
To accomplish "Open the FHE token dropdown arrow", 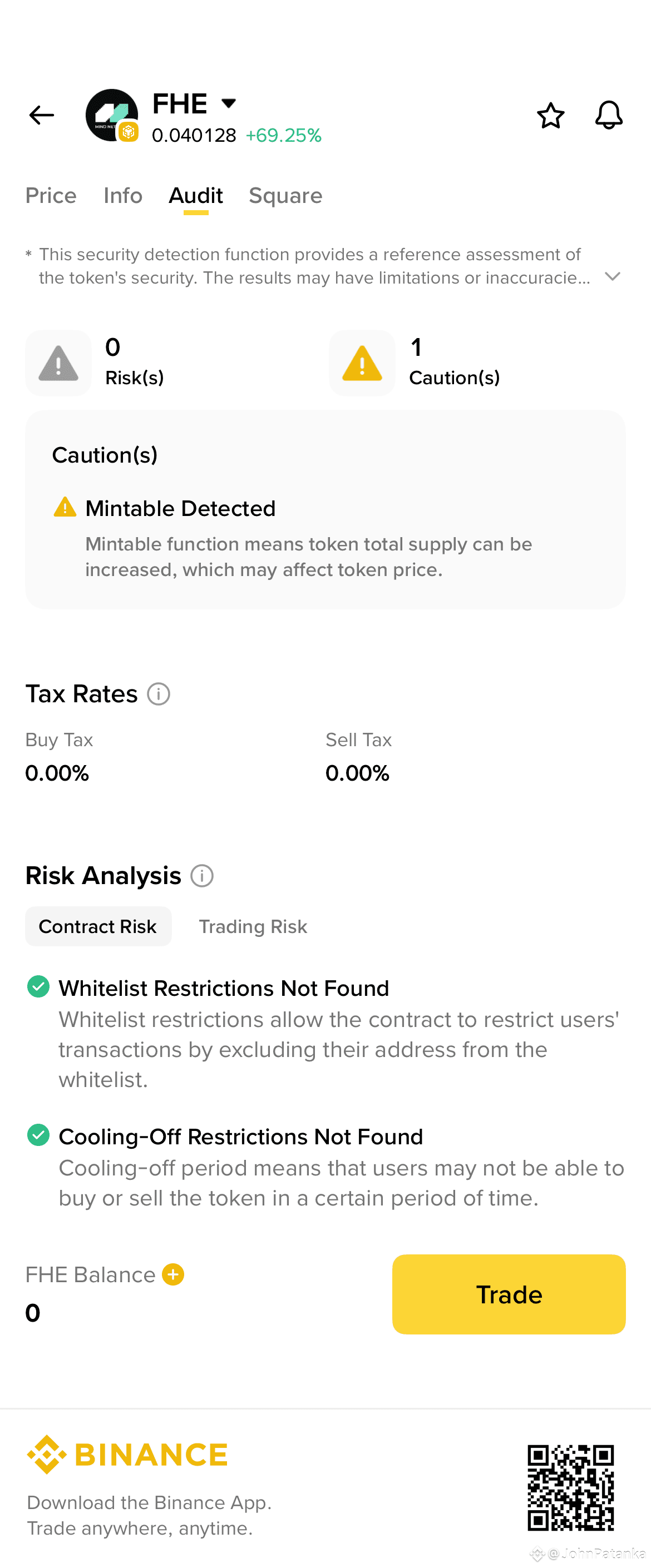I will tap(228, 103).
